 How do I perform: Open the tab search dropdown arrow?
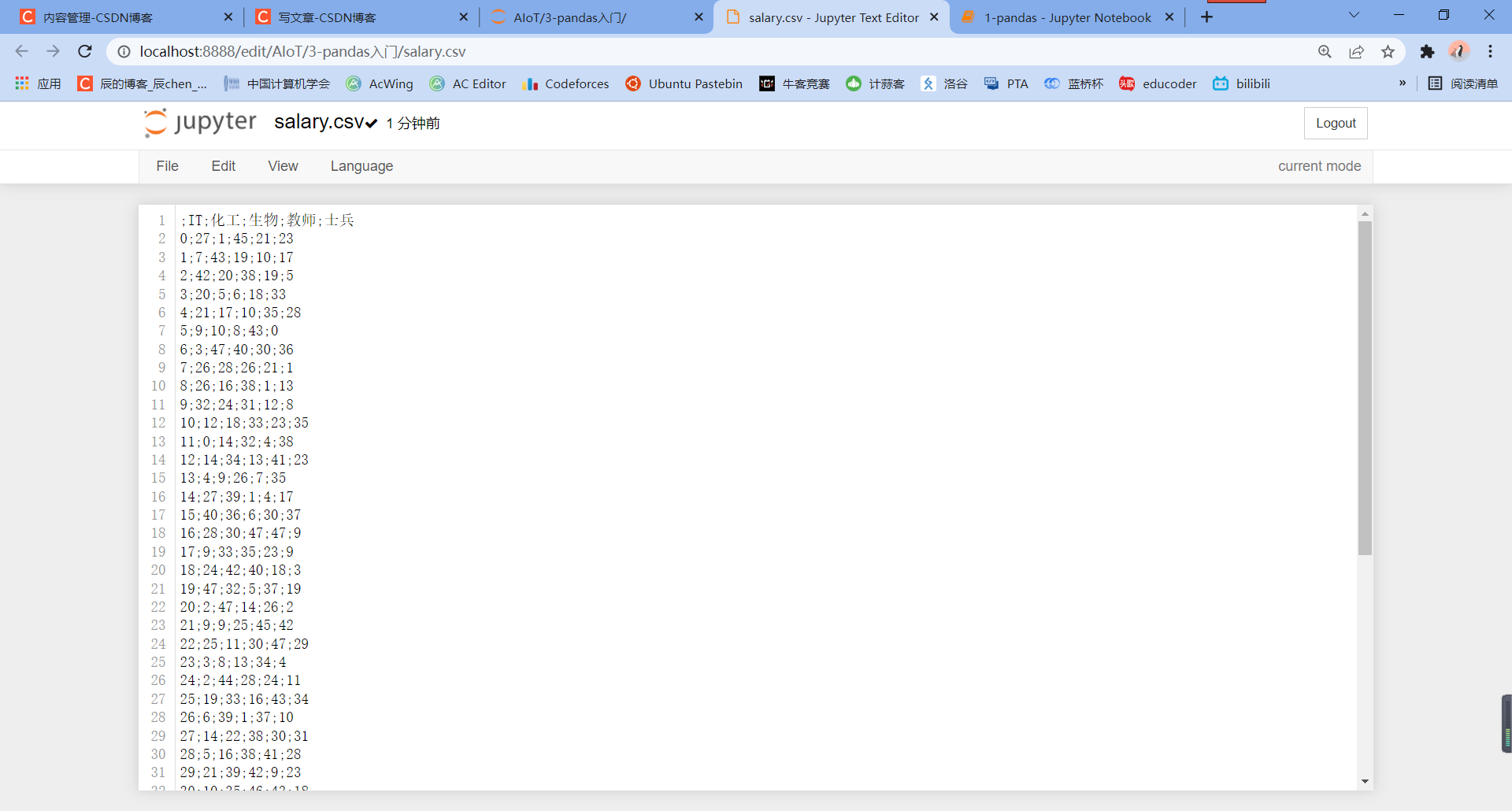pyautogui.click(x=1354, y=15)
